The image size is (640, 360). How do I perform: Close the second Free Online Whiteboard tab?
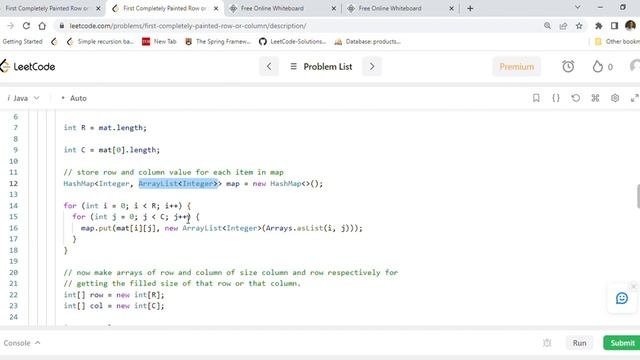tap(451, 8)
